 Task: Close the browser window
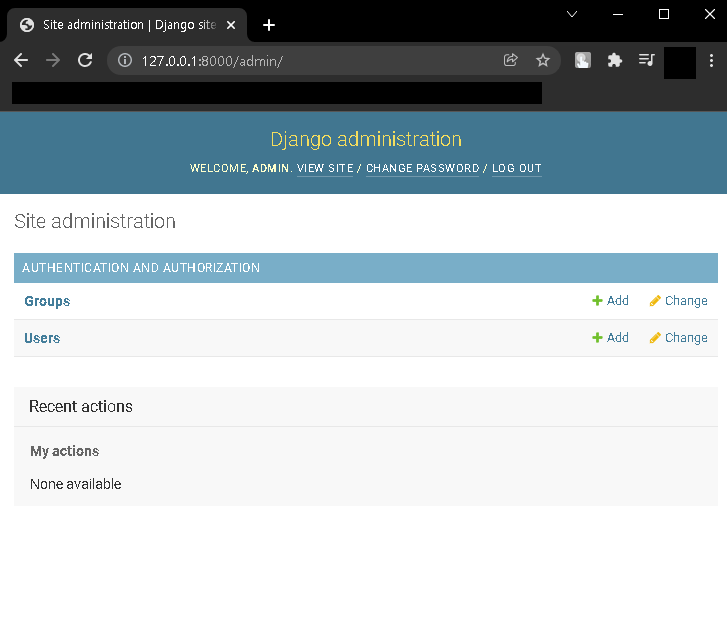coord(710,14)
